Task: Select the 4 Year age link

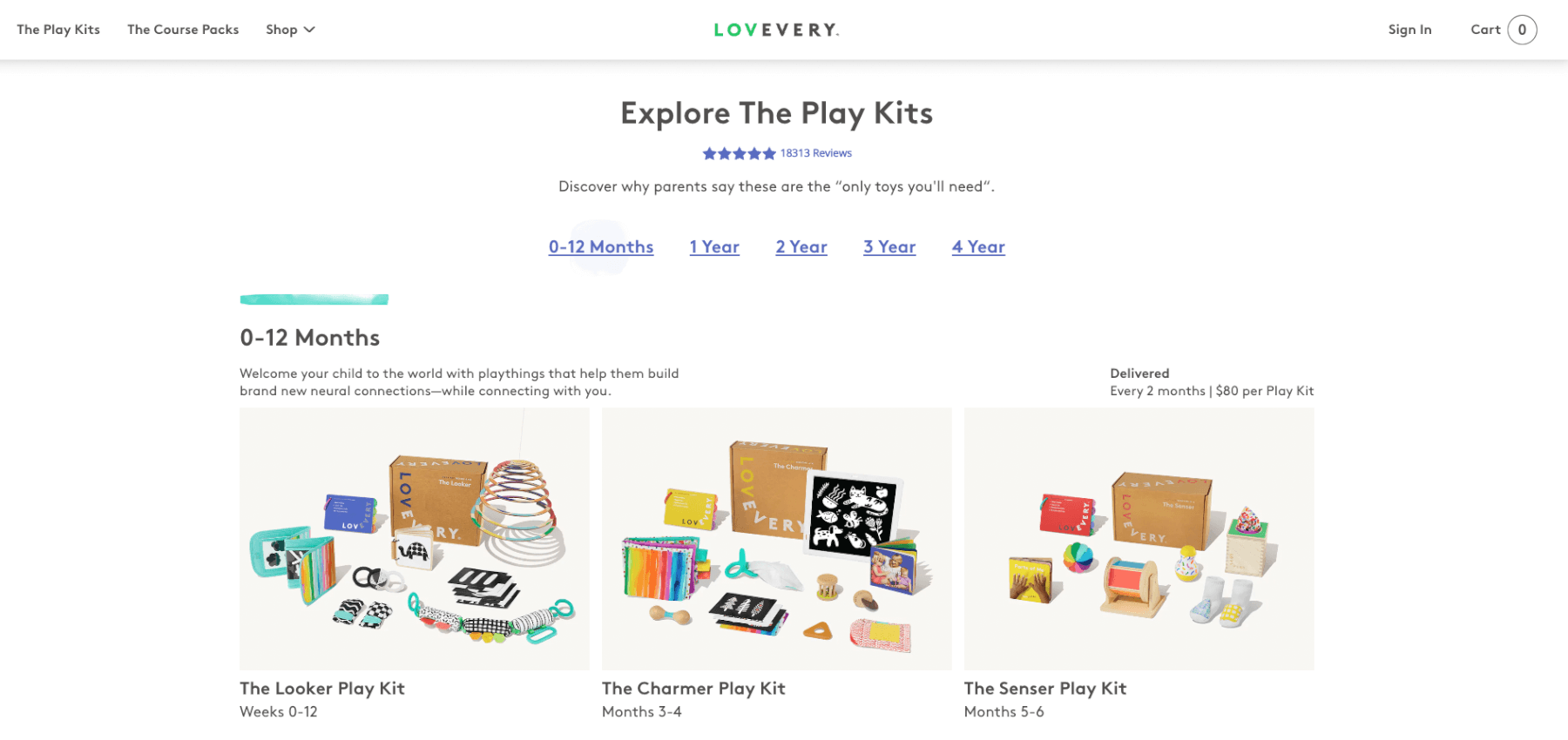Action: (x=978, y=247)
